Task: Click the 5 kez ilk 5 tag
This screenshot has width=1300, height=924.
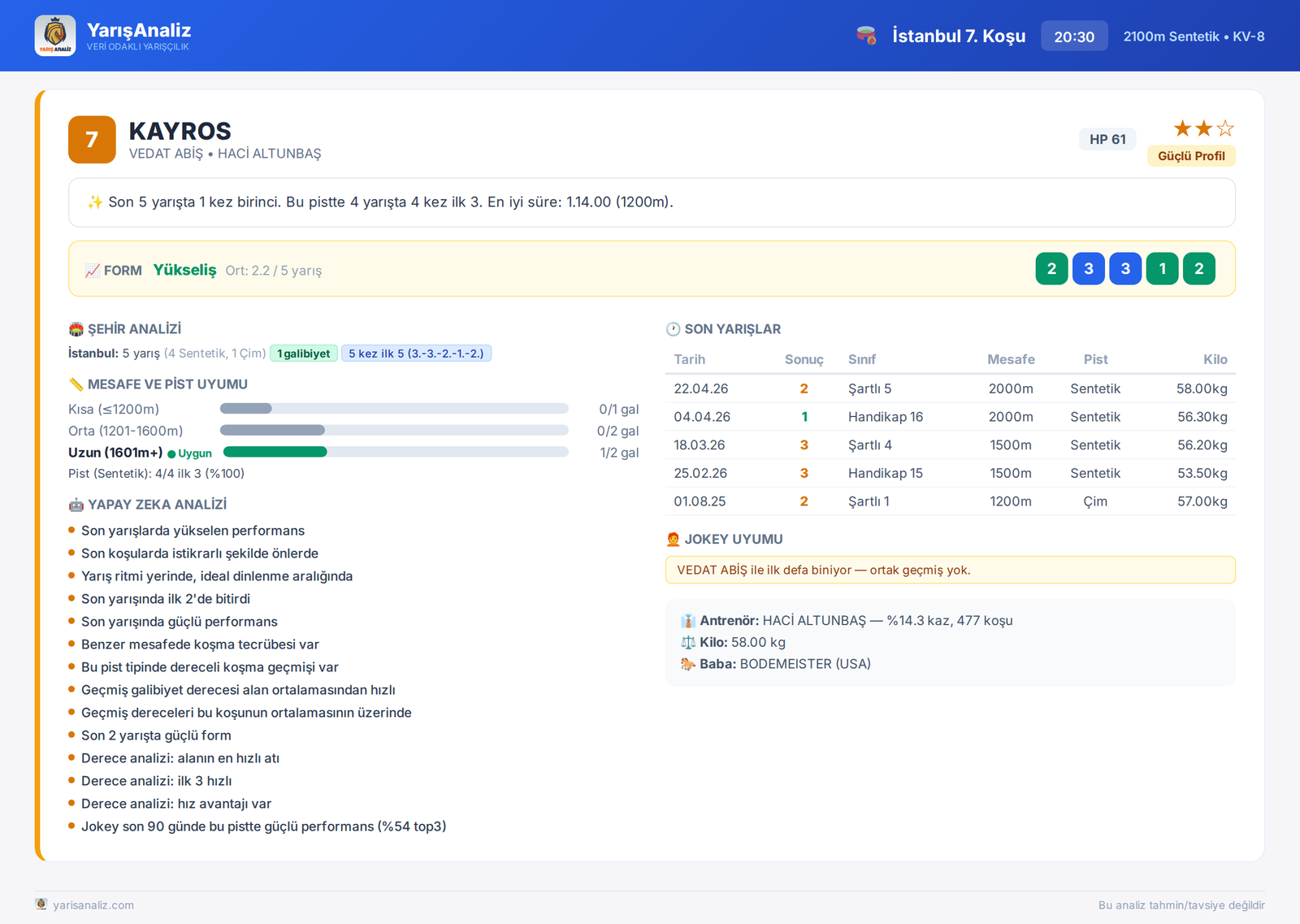Action: (416, 354)
